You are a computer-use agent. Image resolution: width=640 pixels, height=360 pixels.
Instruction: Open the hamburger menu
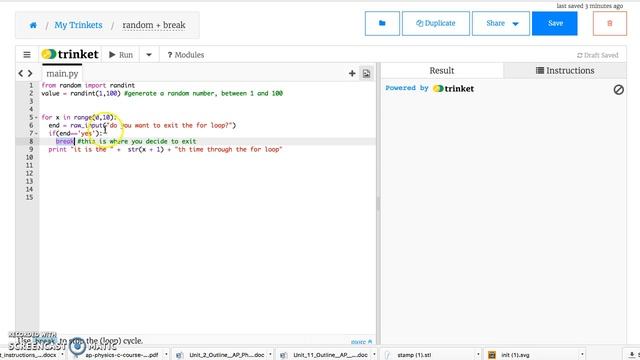click(x=27, y=55)
